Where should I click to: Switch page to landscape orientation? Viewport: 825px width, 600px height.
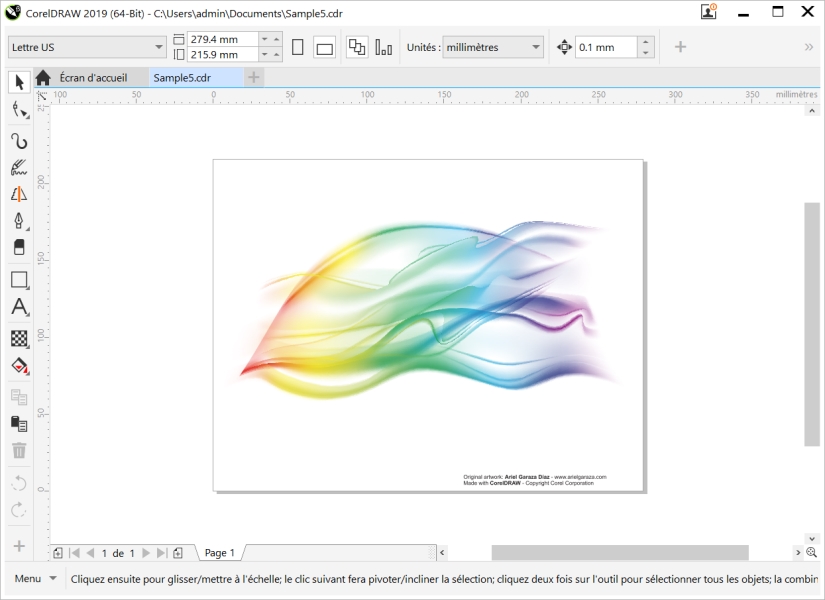(324, 47)
